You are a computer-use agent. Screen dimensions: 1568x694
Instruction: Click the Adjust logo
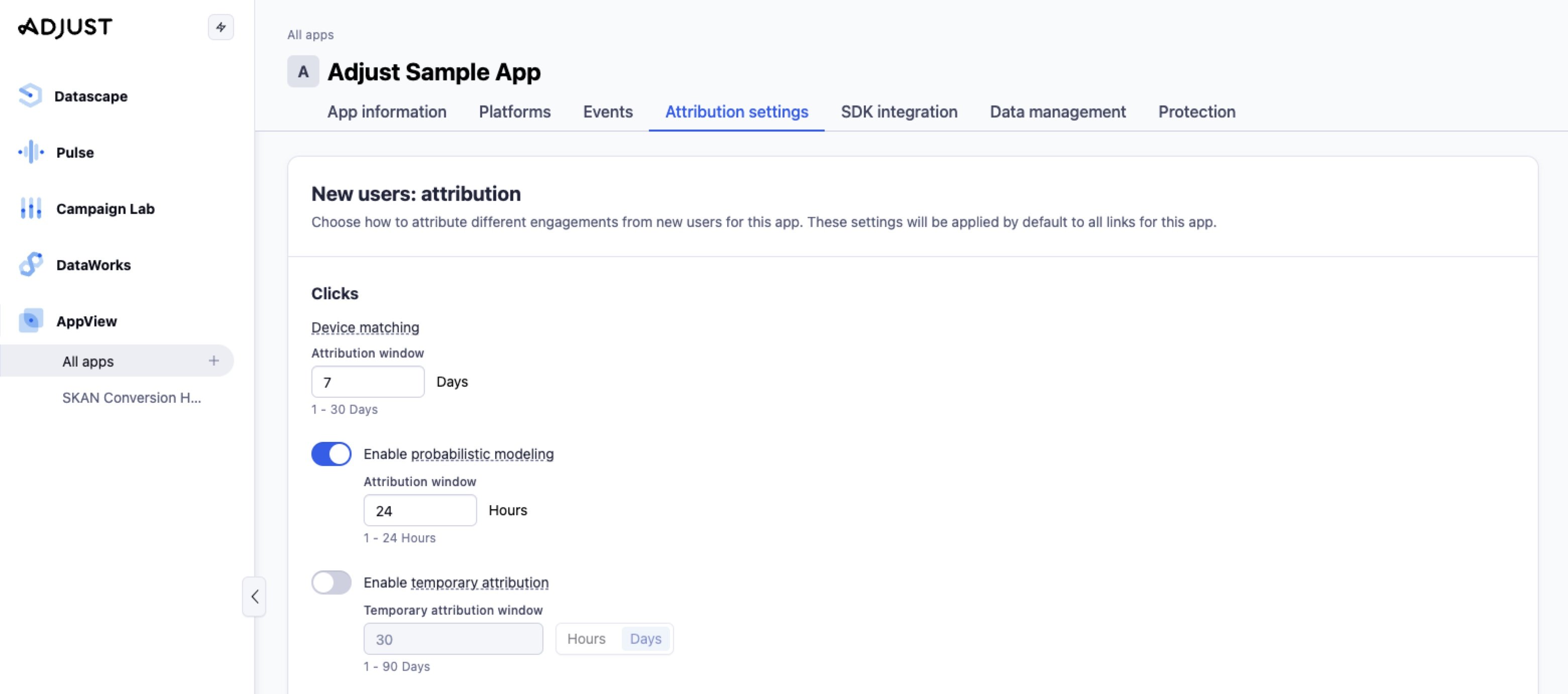[65, 27]
